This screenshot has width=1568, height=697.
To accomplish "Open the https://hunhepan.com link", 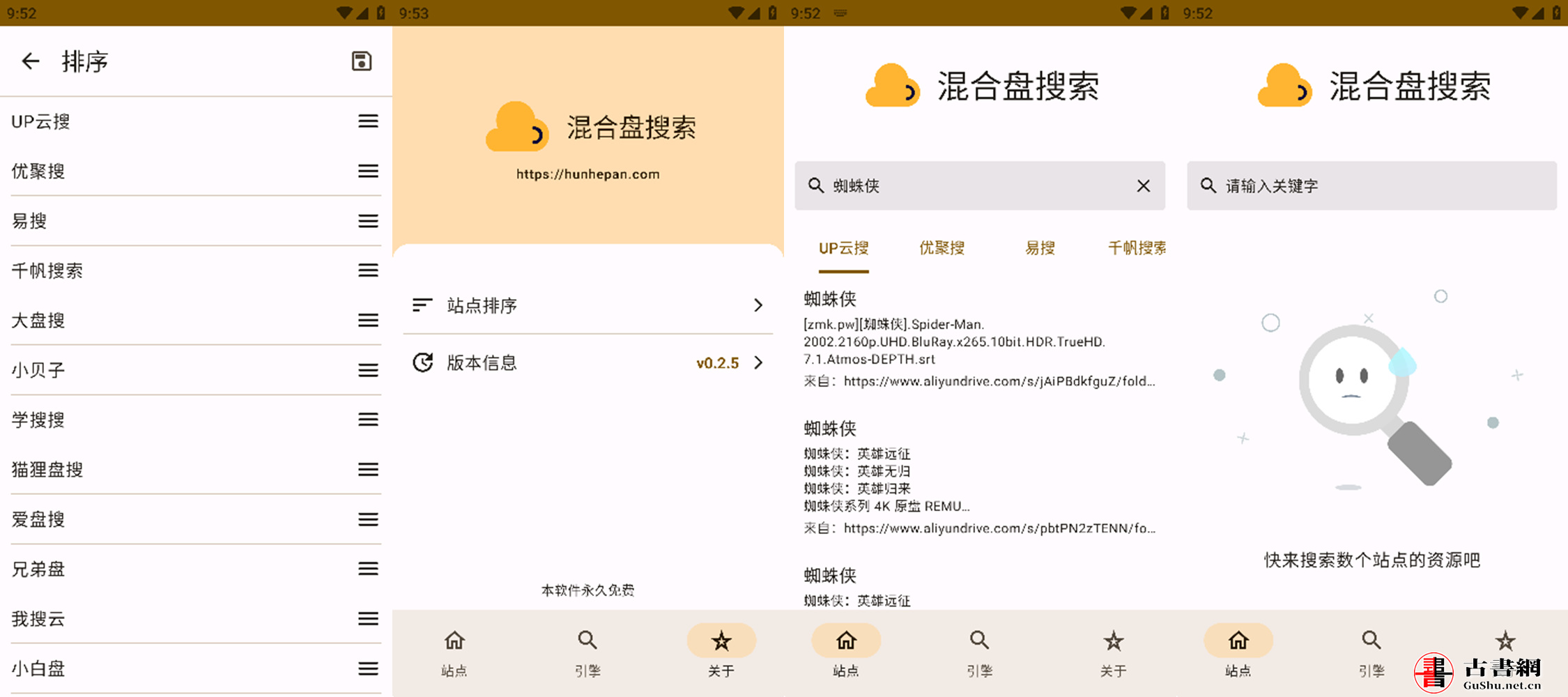I will point(587,174).
